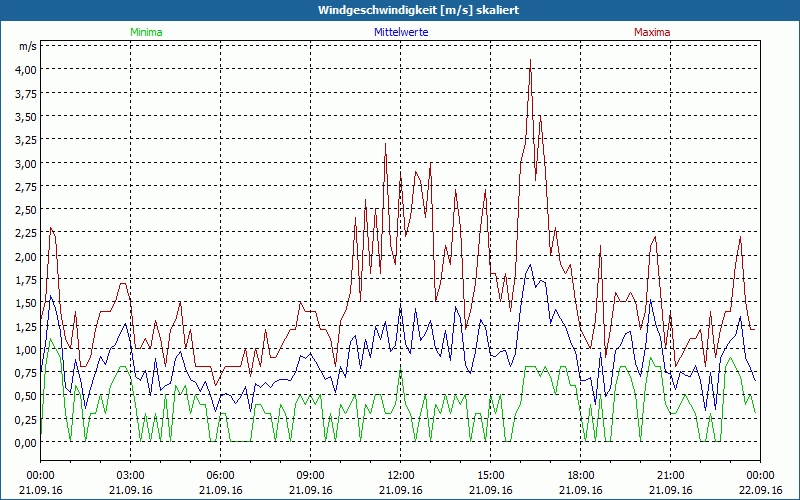This screenshot has width=800, height=500.
Task: Click the 09:00 time axis label
Action: (311, 475)
